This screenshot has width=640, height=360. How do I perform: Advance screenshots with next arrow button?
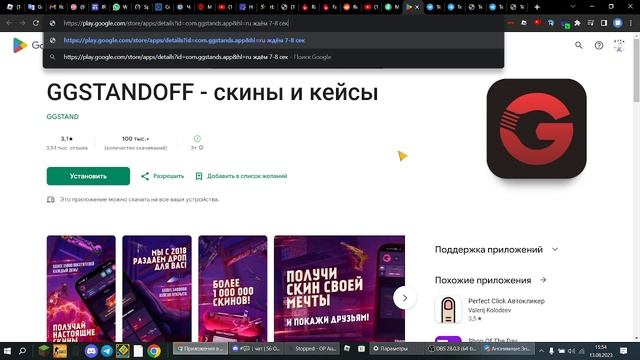pos(404,298)
